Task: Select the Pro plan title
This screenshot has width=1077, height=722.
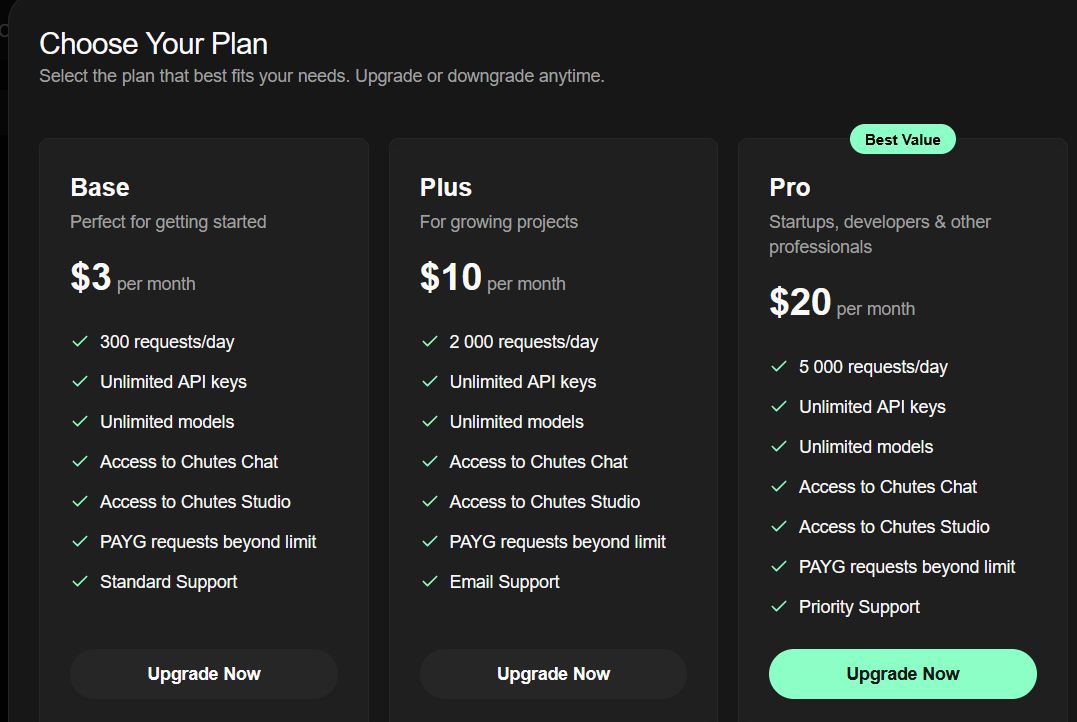Action: coord(790,188)
